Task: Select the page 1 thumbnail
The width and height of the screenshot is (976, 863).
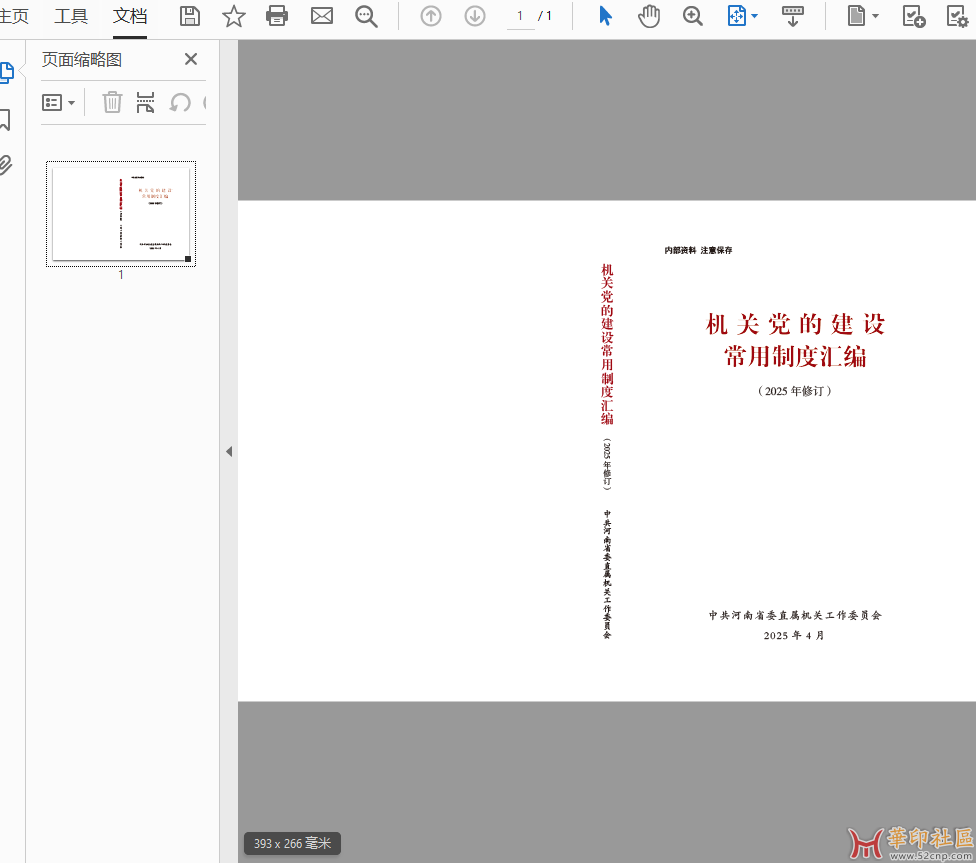Action: pyautogui.click(x=121, y=214)
